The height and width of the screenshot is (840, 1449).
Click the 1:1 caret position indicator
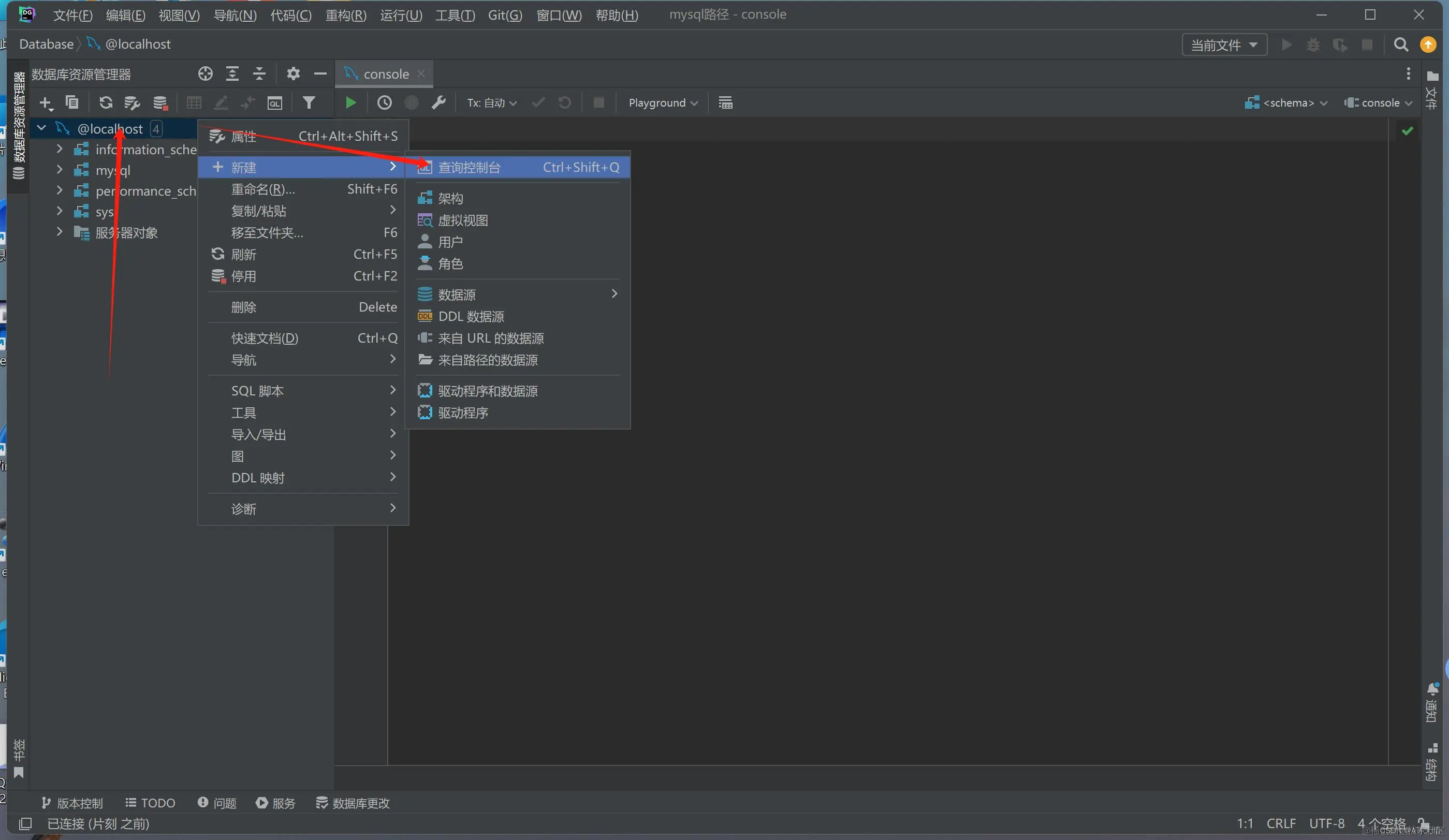[x=1245, y=823]
